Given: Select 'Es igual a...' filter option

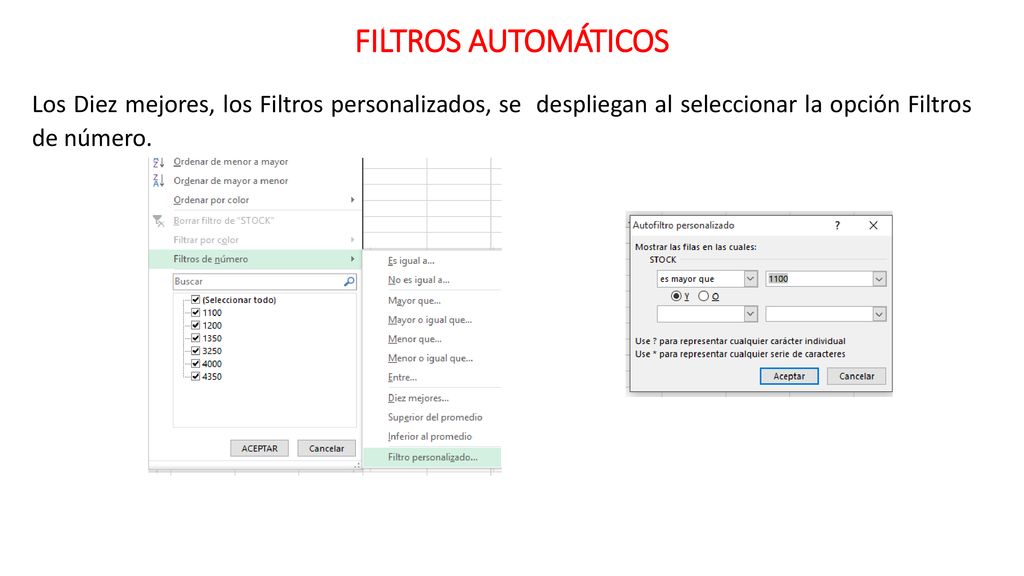Looking at the screenshot, I should [411, 261].
